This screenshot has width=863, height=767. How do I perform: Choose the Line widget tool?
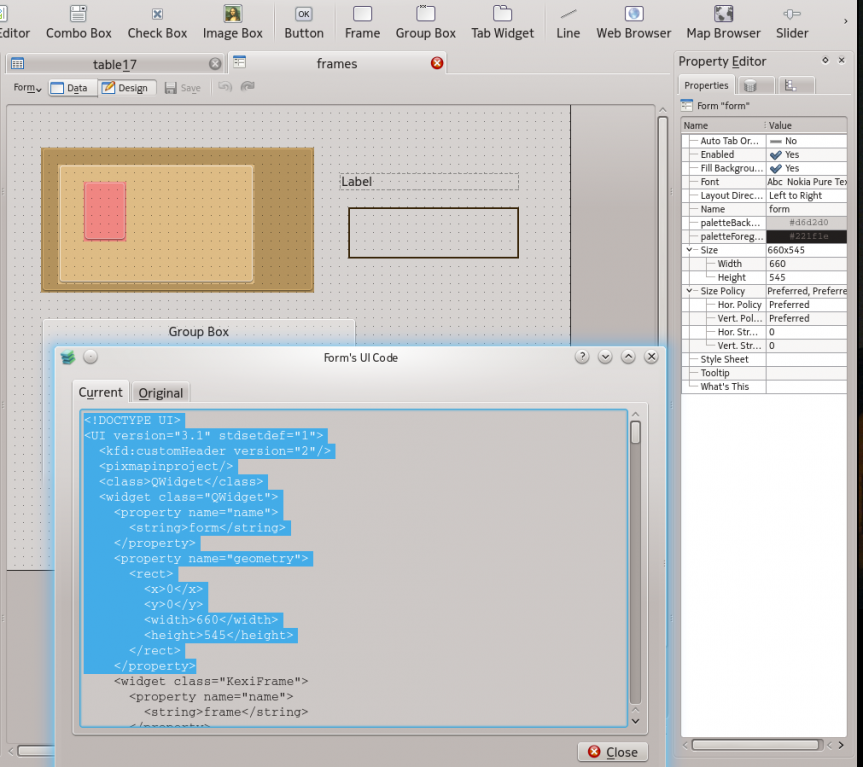568,23
